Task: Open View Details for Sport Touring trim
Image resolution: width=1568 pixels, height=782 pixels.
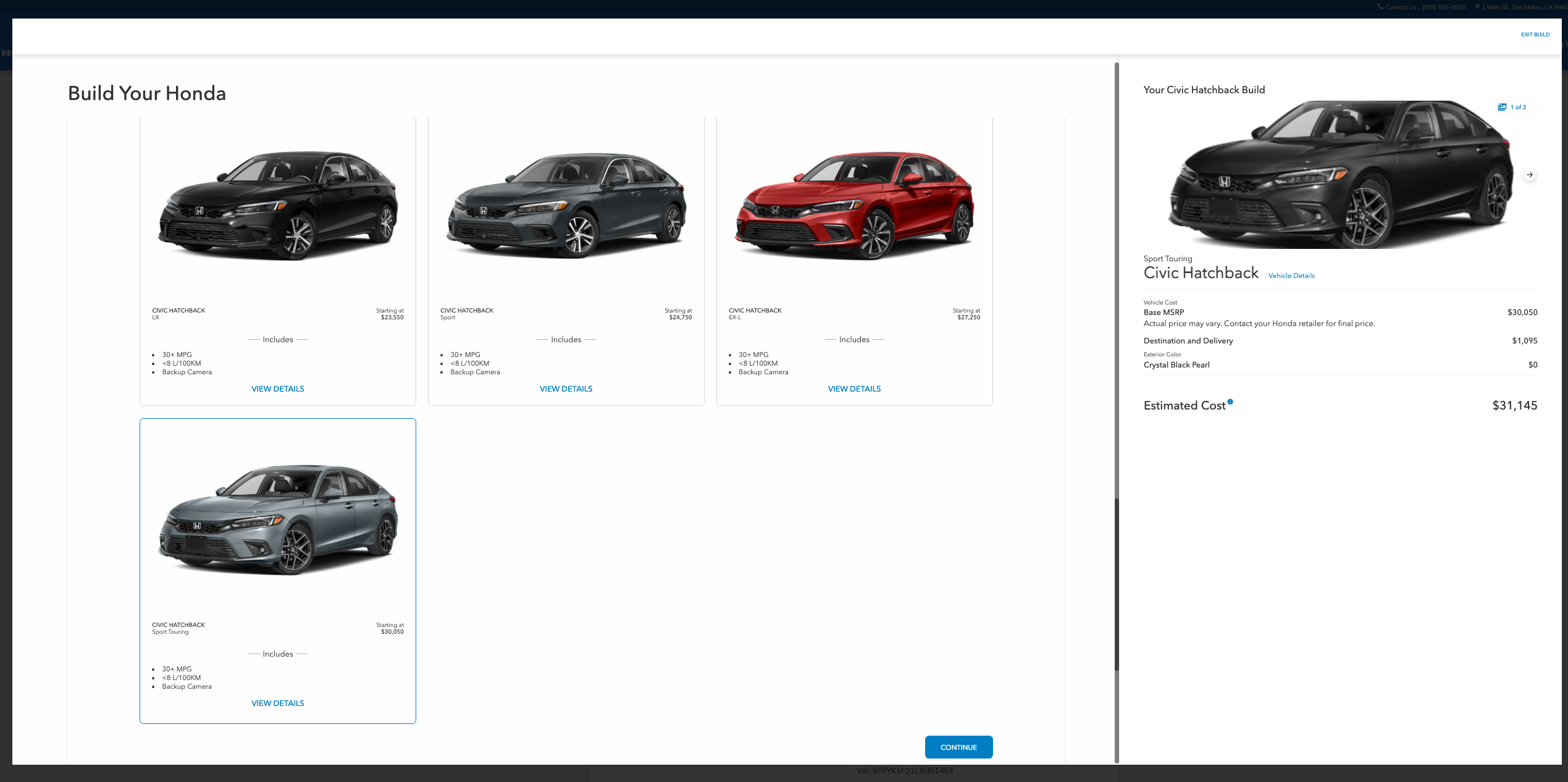Action: point(277,703)
